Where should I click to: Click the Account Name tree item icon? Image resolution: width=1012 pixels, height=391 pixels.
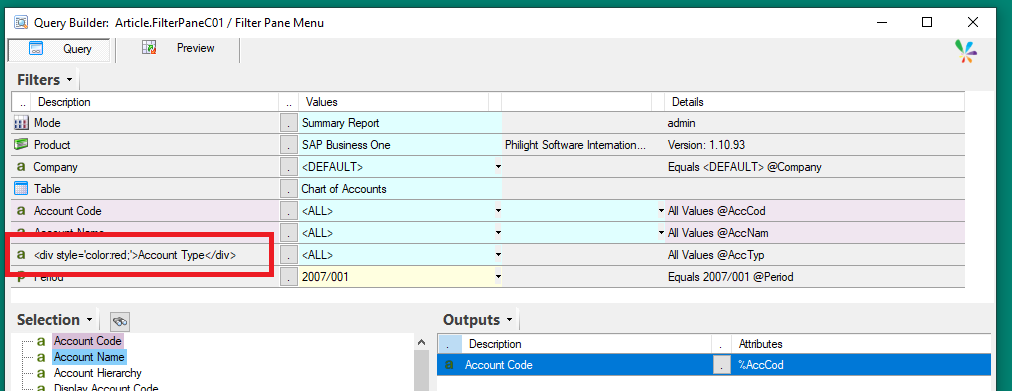41,357
